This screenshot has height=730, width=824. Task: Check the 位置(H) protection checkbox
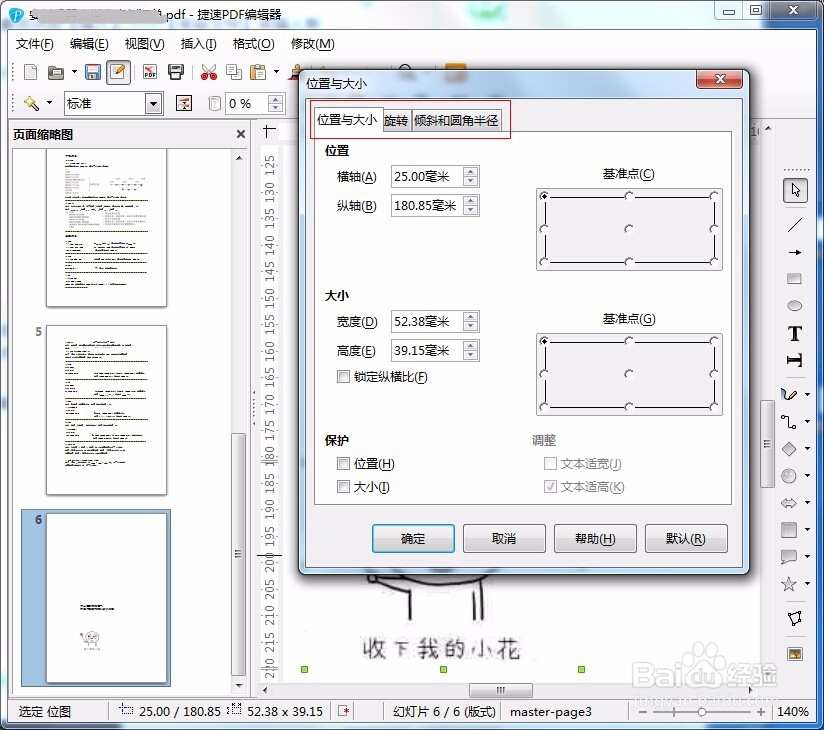[344, 463]
